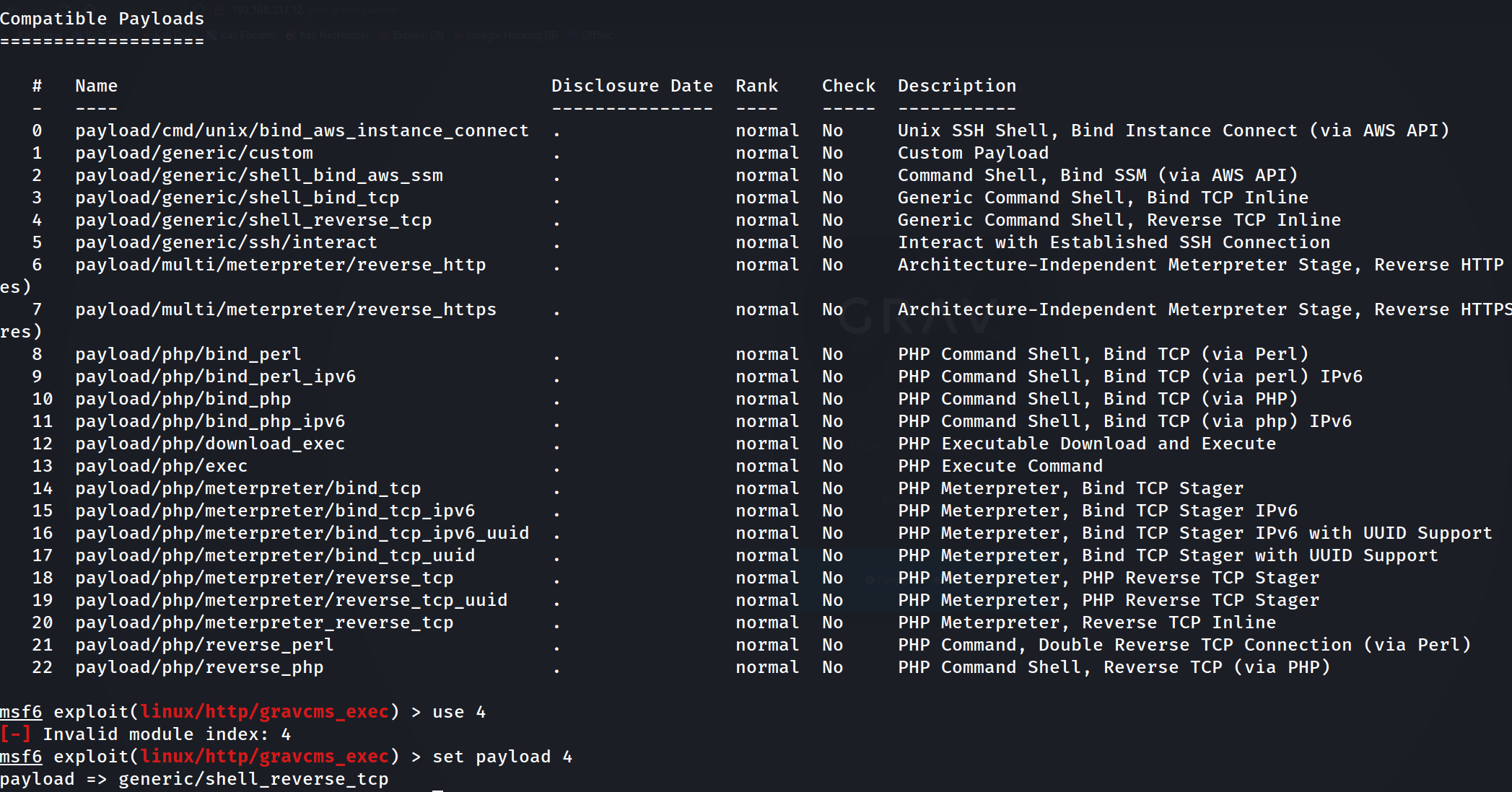The width and height of the screenshot is (1512, 792).
Task: Open the faint Exploit-DB bookmark
Action: coord(418,35)
